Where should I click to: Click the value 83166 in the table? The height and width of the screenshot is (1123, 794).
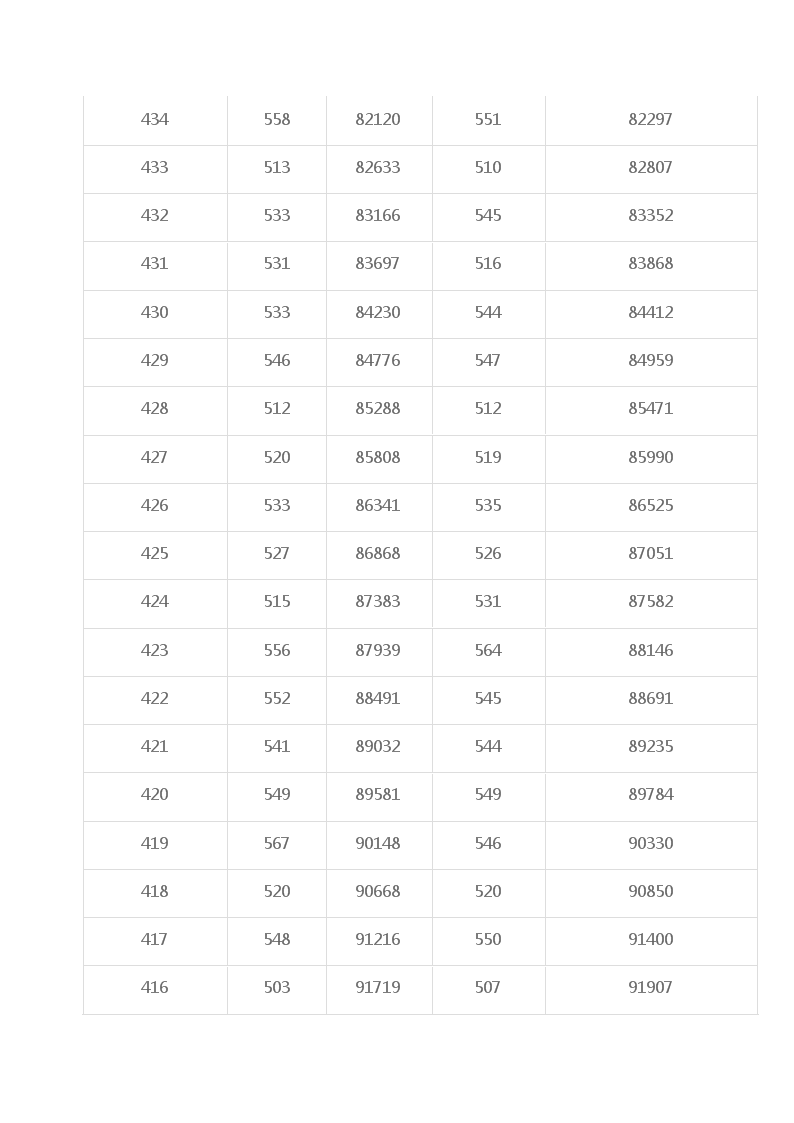pos(379,216)
